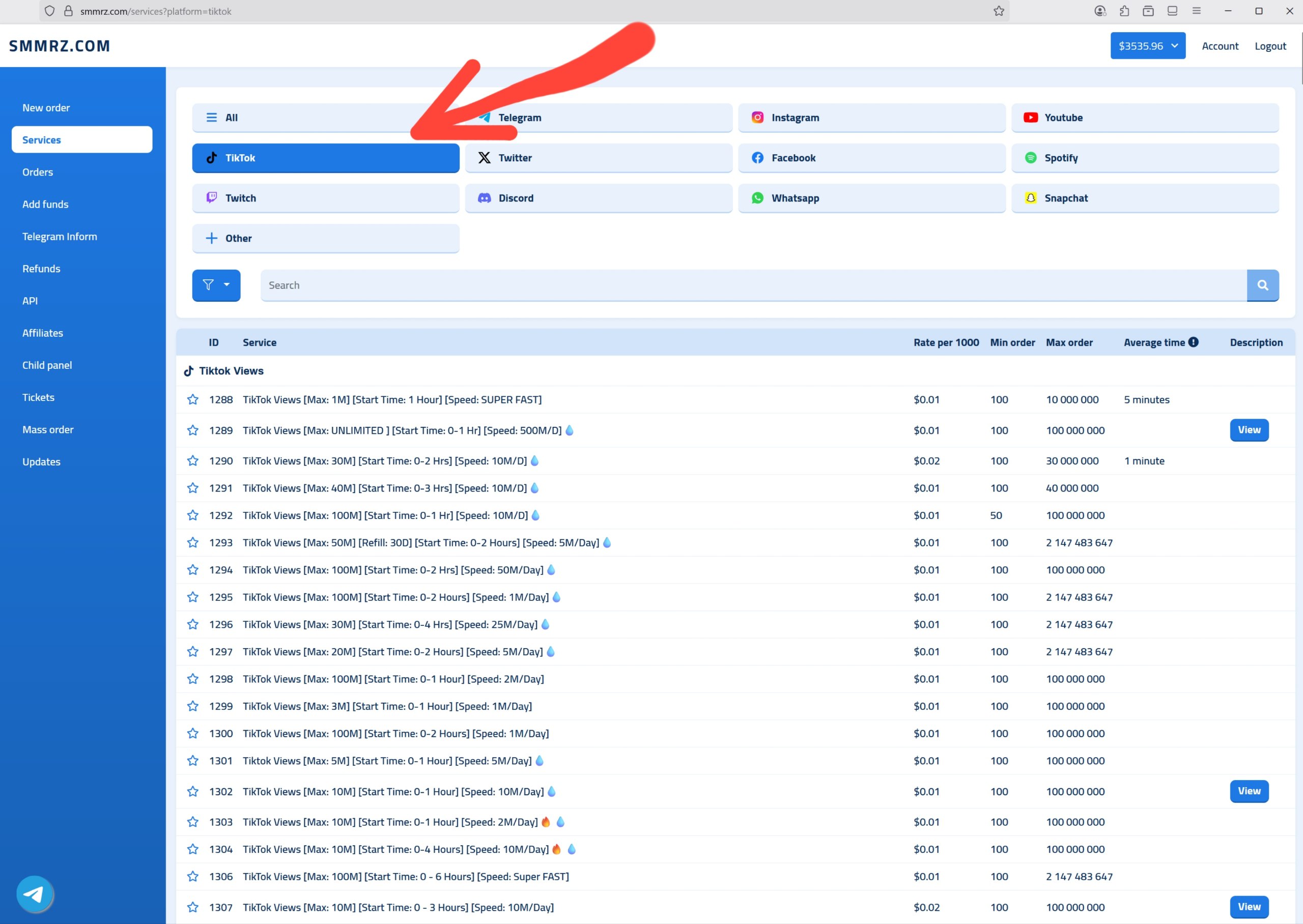The height and width of the screenshot is (924, 1303).
Task: Open Orders in the sidebar
Action: [x=38, y=172]
